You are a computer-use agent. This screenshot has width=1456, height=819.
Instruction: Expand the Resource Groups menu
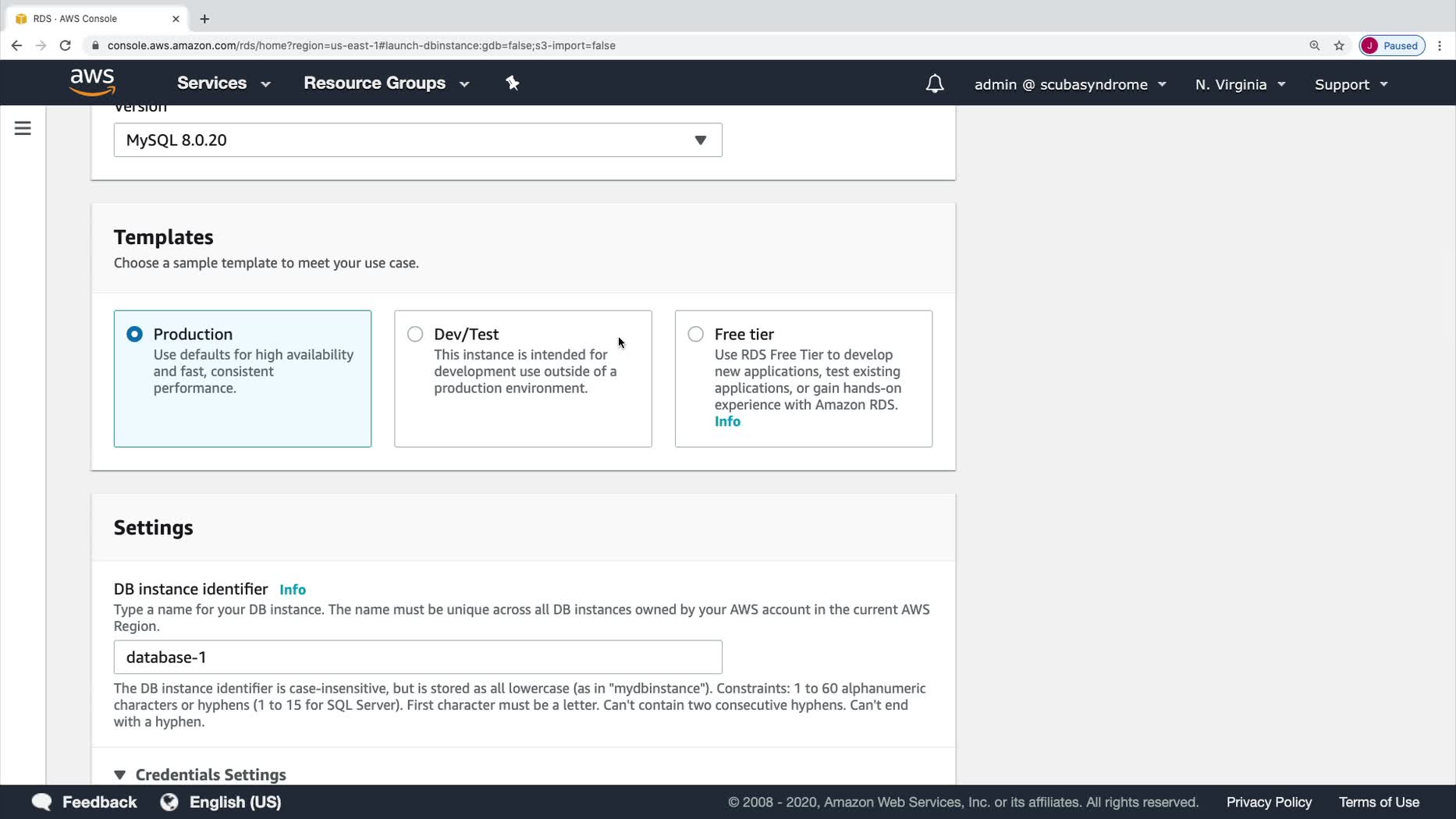point(387,83)
